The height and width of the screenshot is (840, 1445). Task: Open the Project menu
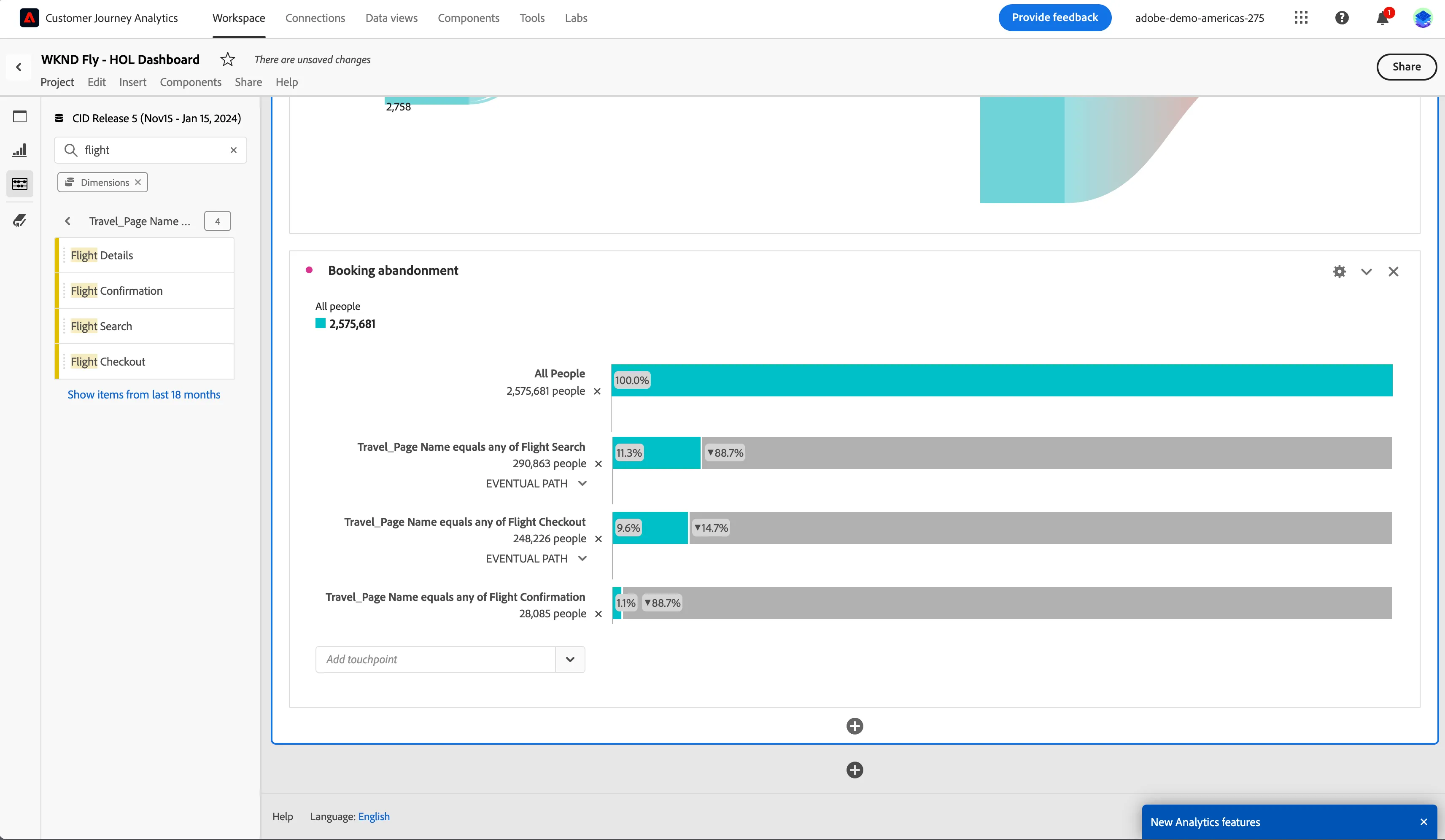click(x=57, y=82)
